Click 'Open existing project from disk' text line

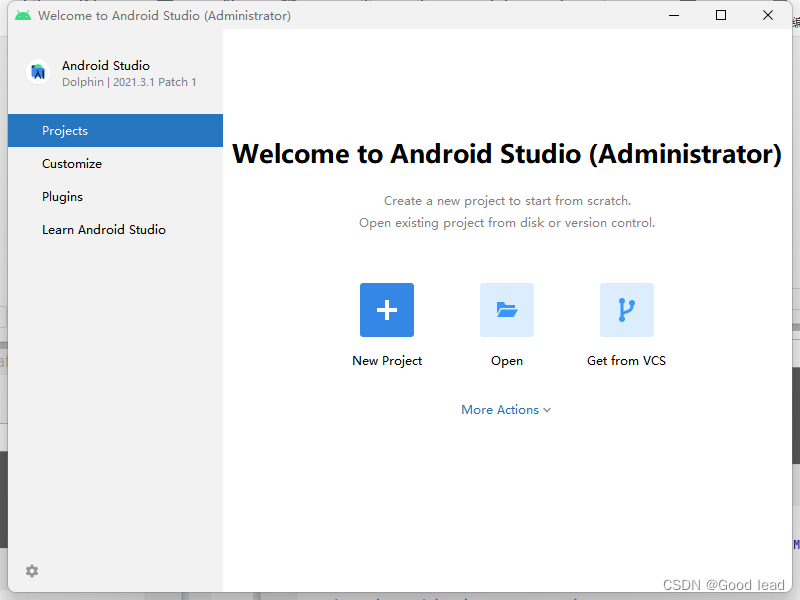click(507, 223)
